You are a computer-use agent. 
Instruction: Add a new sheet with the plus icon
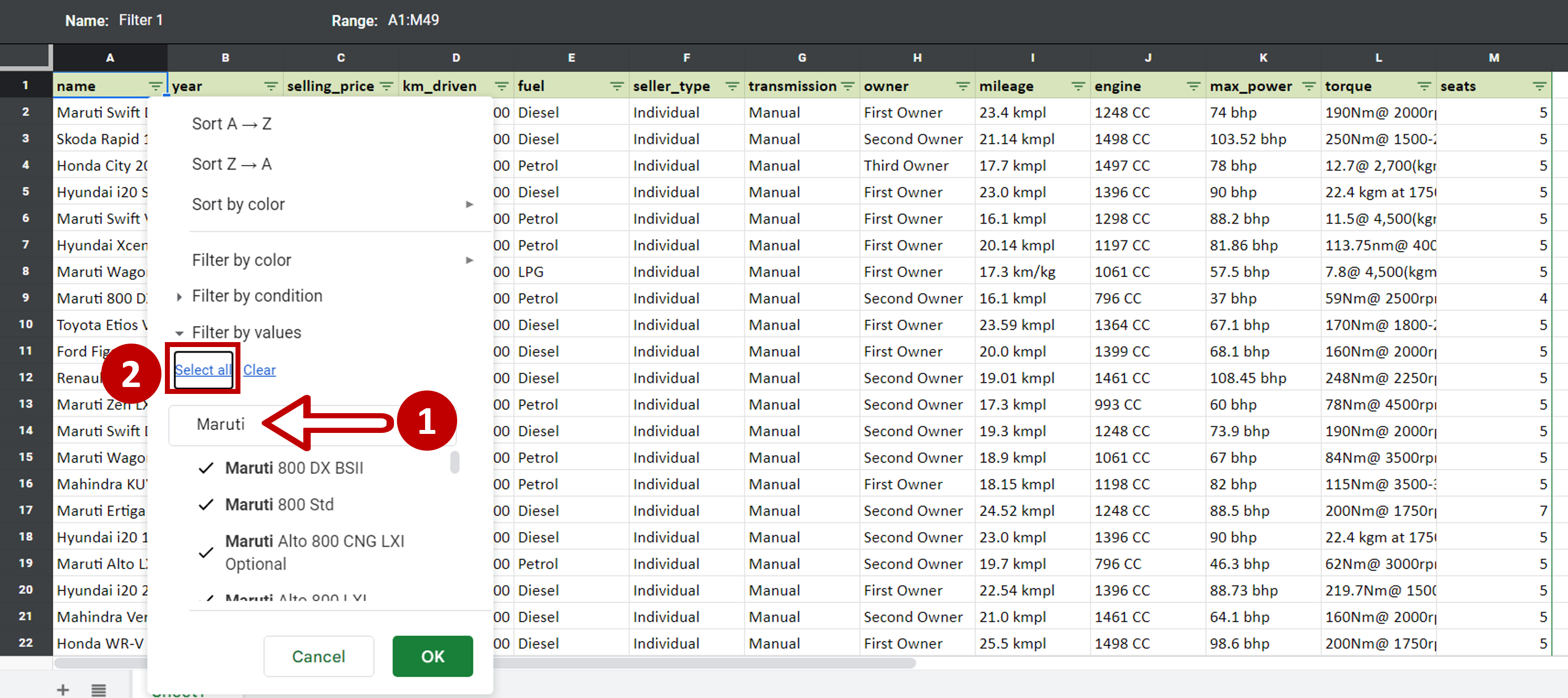[63, 690]
